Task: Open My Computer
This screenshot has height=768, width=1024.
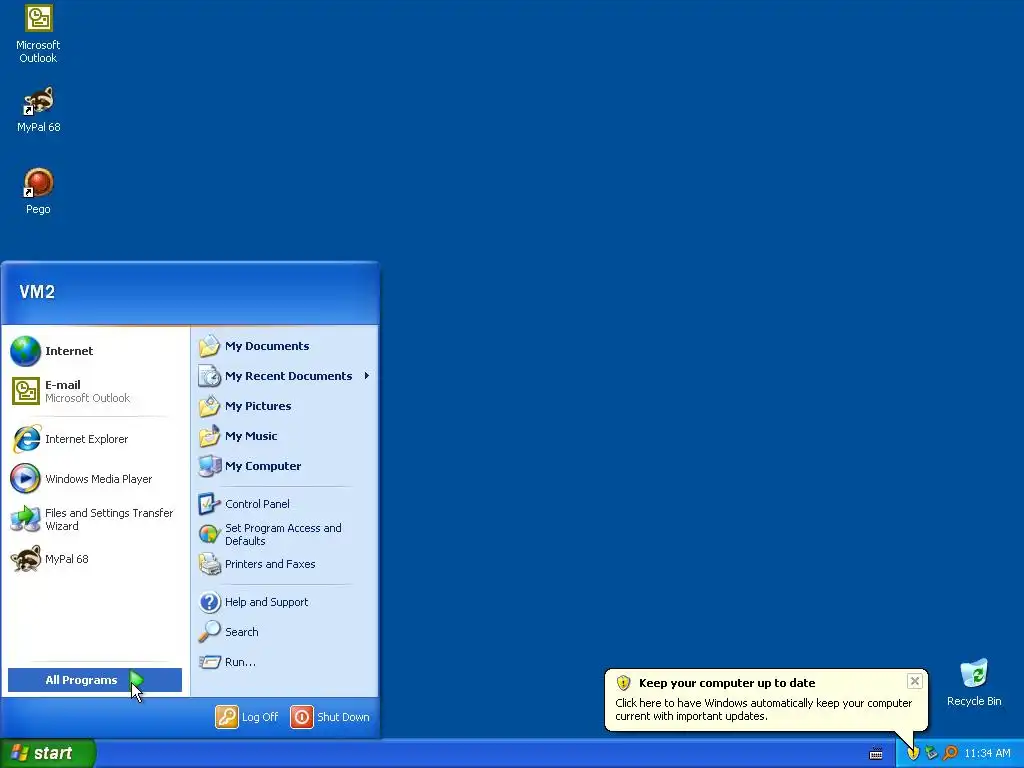Action: coord(285,466)
